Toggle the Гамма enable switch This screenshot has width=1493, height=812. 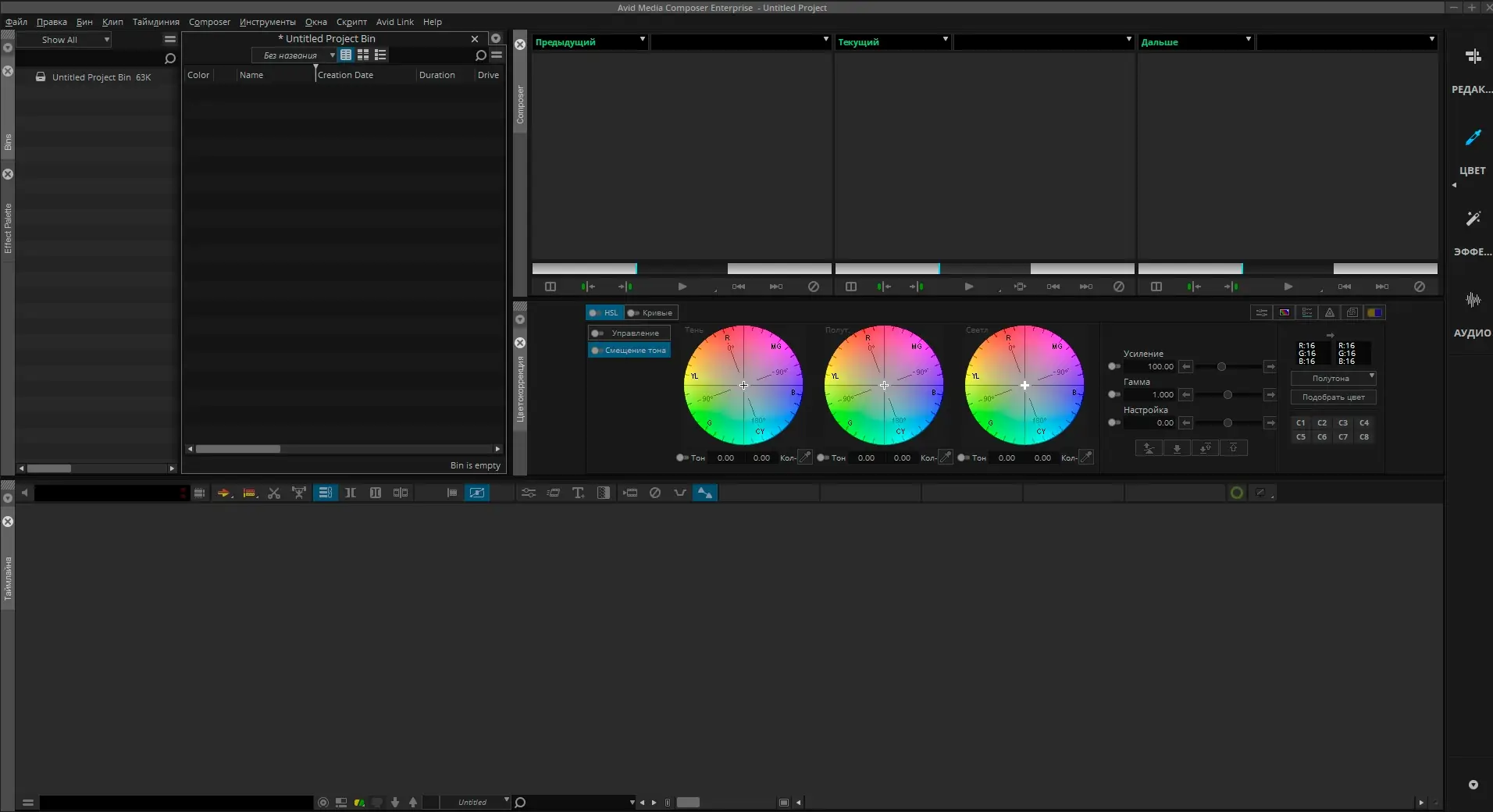(x=1114, y=394)
